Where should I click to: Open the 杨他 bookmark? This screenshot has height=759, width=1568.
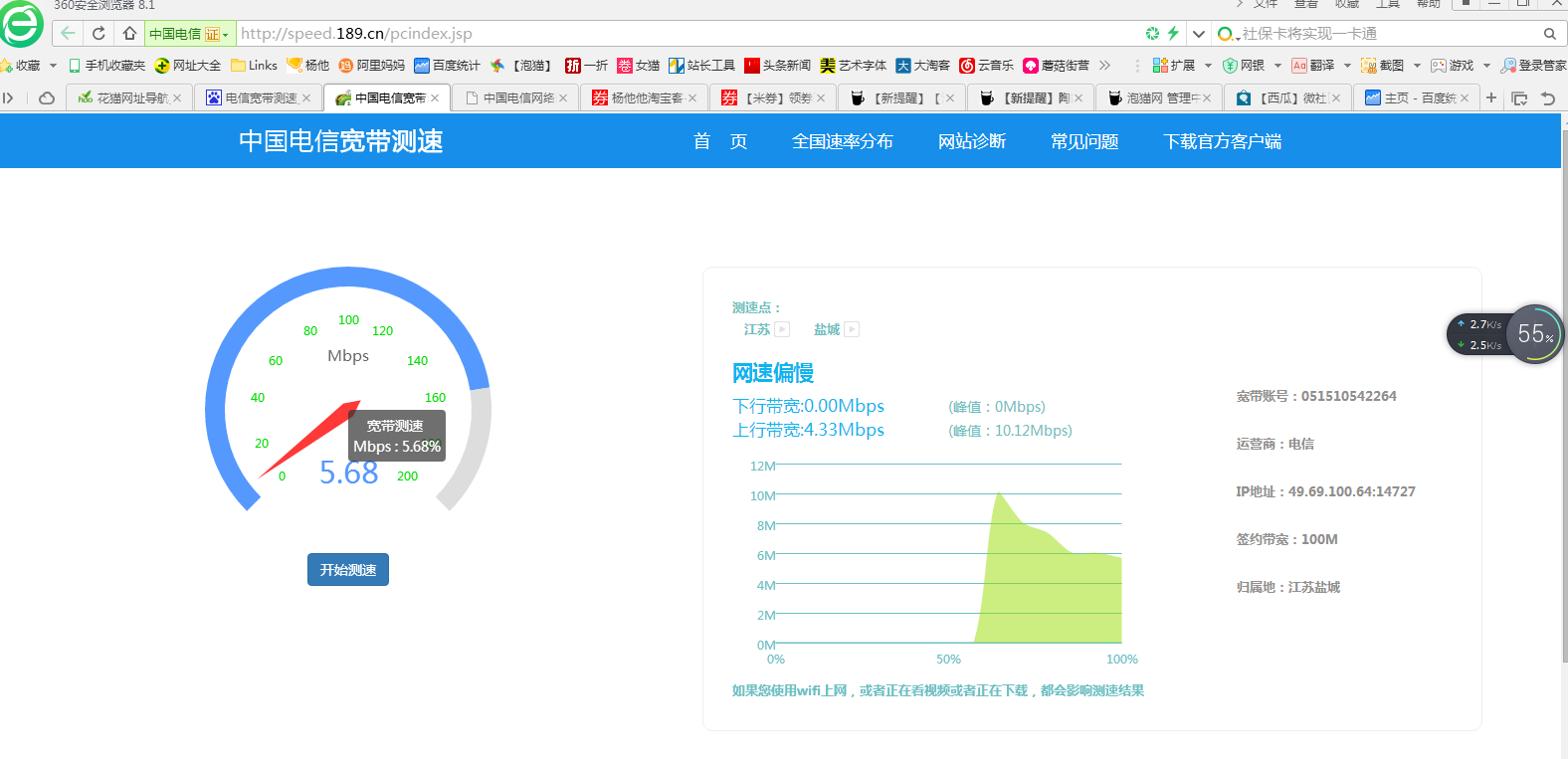(x=307, y=66)
